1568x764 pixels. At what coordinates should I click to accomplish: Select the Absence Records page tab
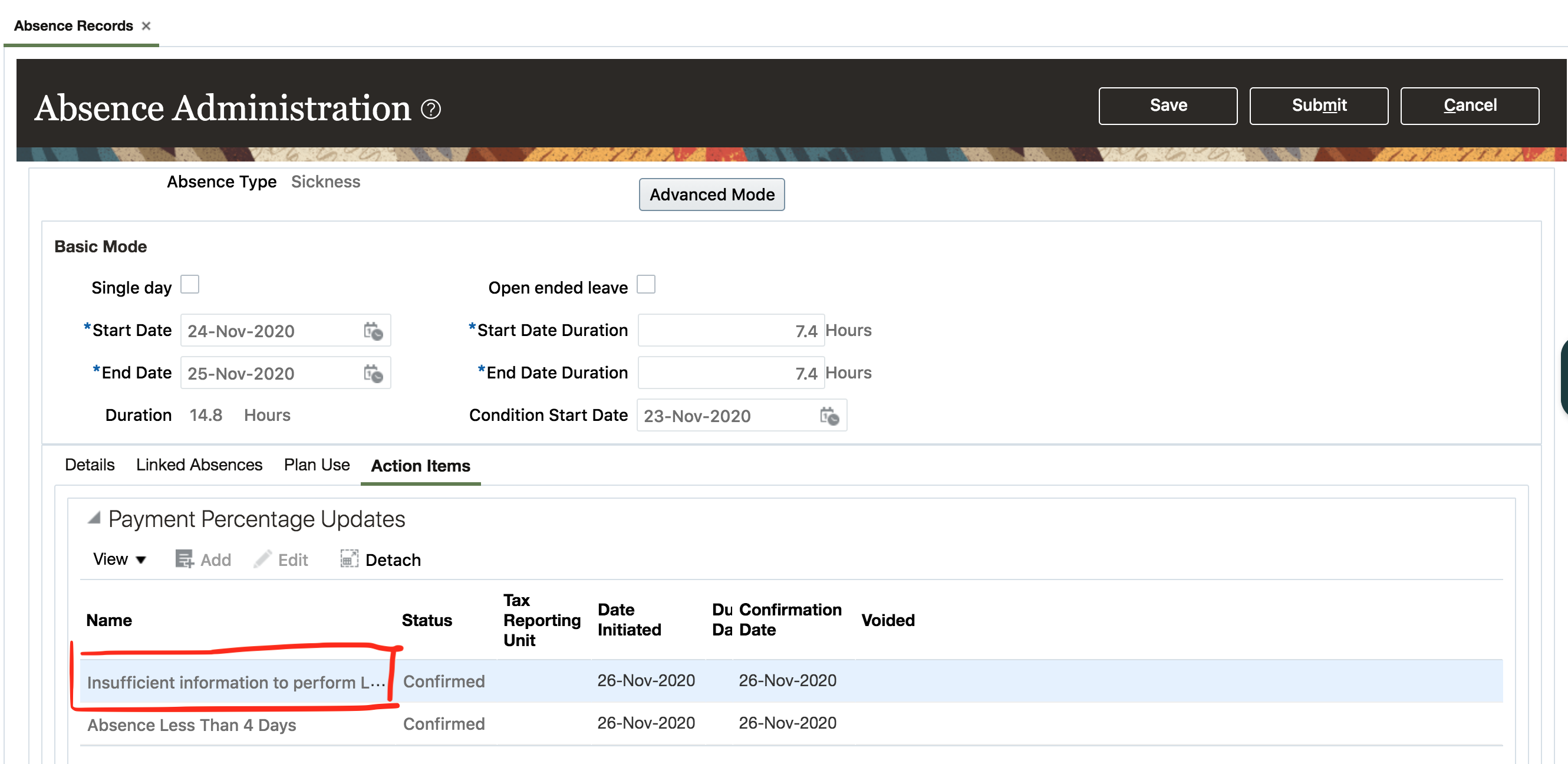[x=73, y=25]
